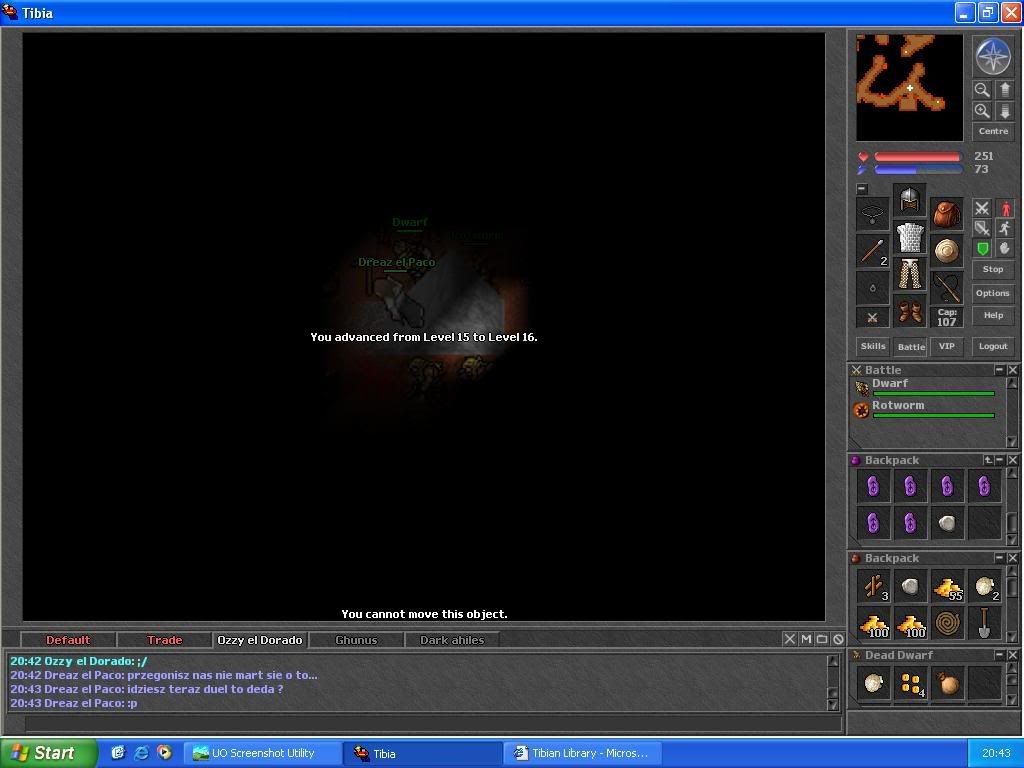Switch to the Default chat channel
The height and width of the screenshot is (768, 1024).
pyautogui.click(x=68, y=640)
